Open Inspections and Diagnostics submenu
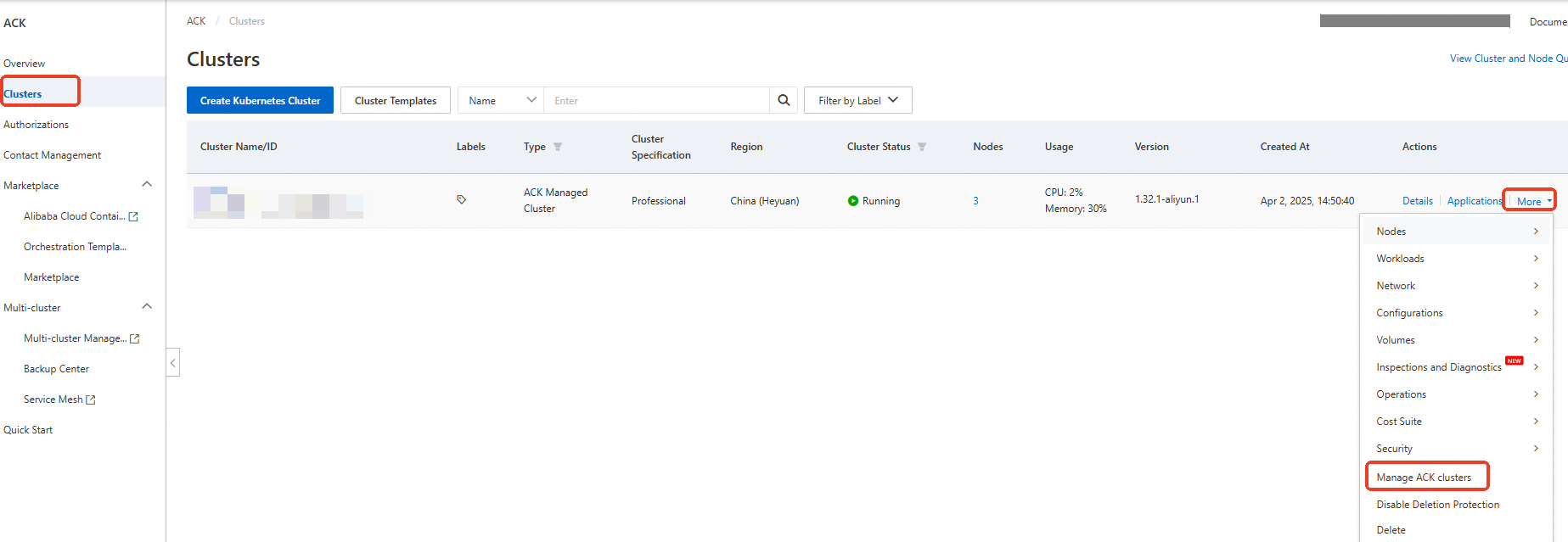This screenshot has height=542, width=1568. (x=1457, y=367)
